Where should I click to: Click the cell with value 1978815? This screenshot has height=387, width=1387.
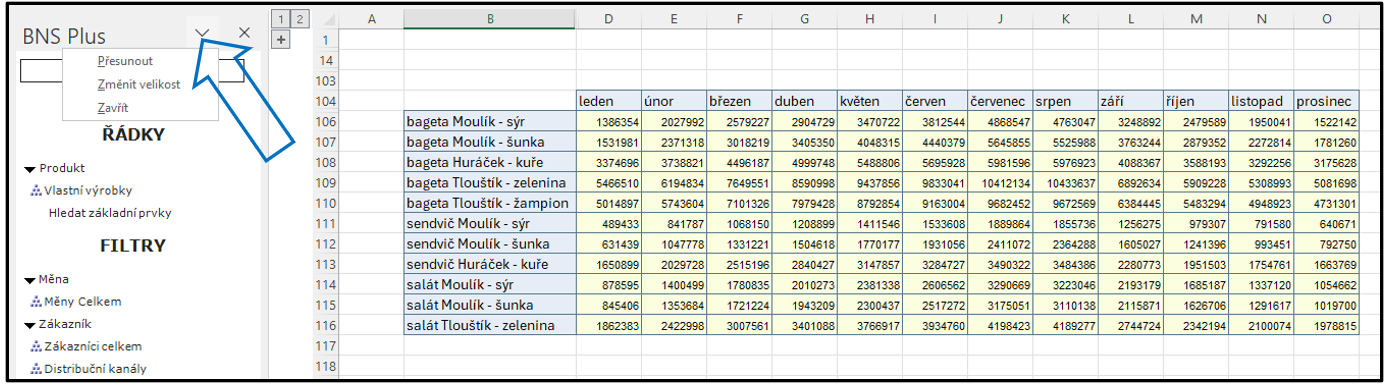point(1327,326)
